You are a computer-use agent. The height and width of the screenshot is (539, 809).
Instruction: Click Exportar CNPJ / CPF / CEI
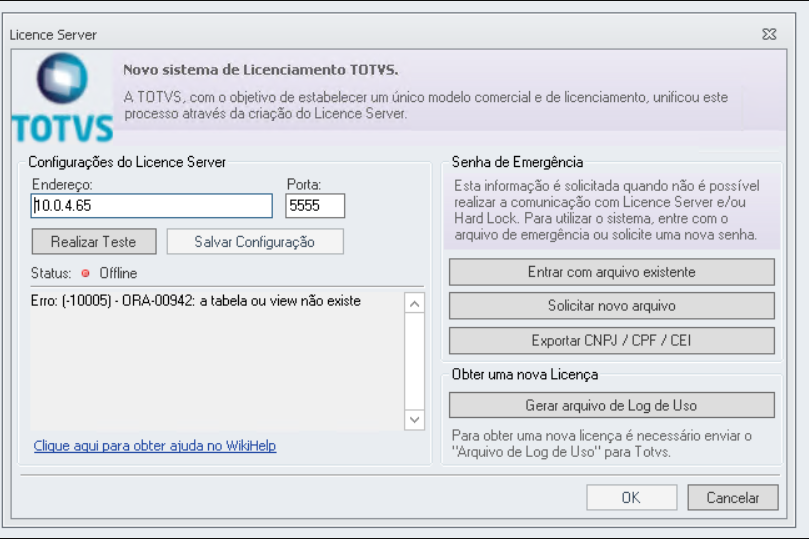pos(611,340)
